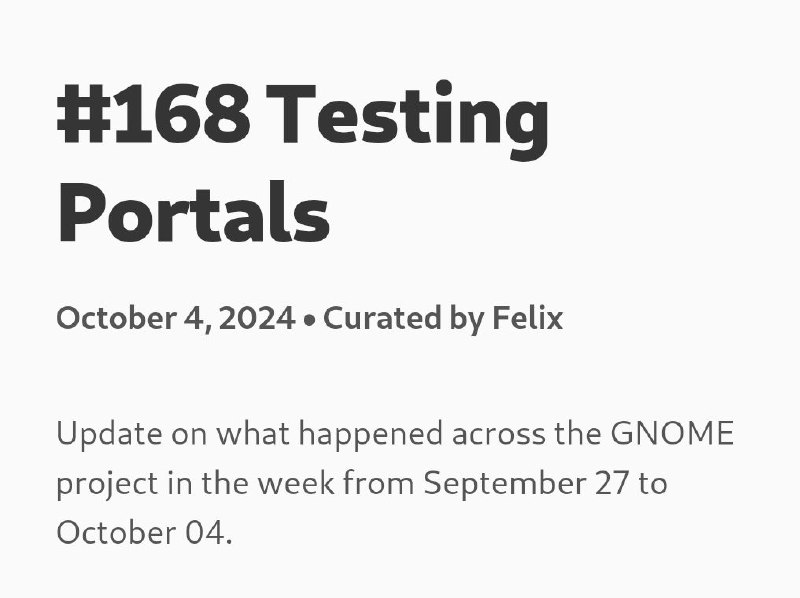Click the word "week" in the summary

pos(295,483)
